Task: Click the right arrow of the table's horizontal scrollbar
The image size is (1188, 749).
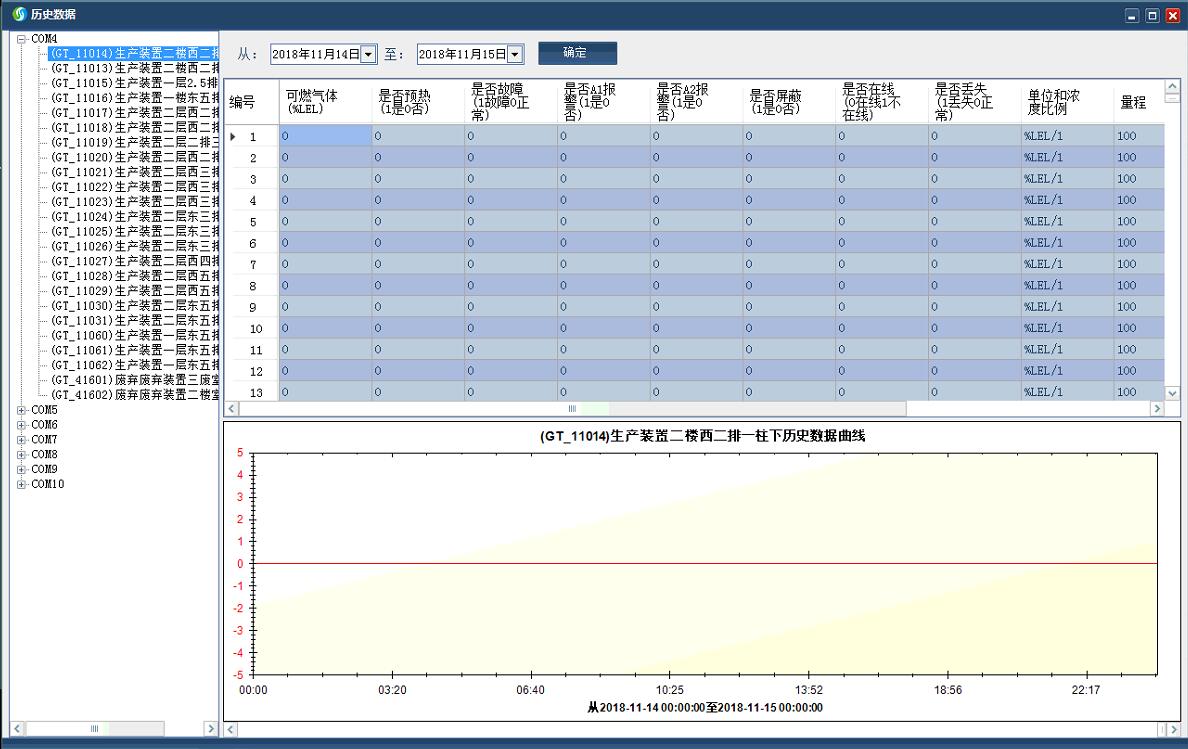Action: coord(1156,408)
